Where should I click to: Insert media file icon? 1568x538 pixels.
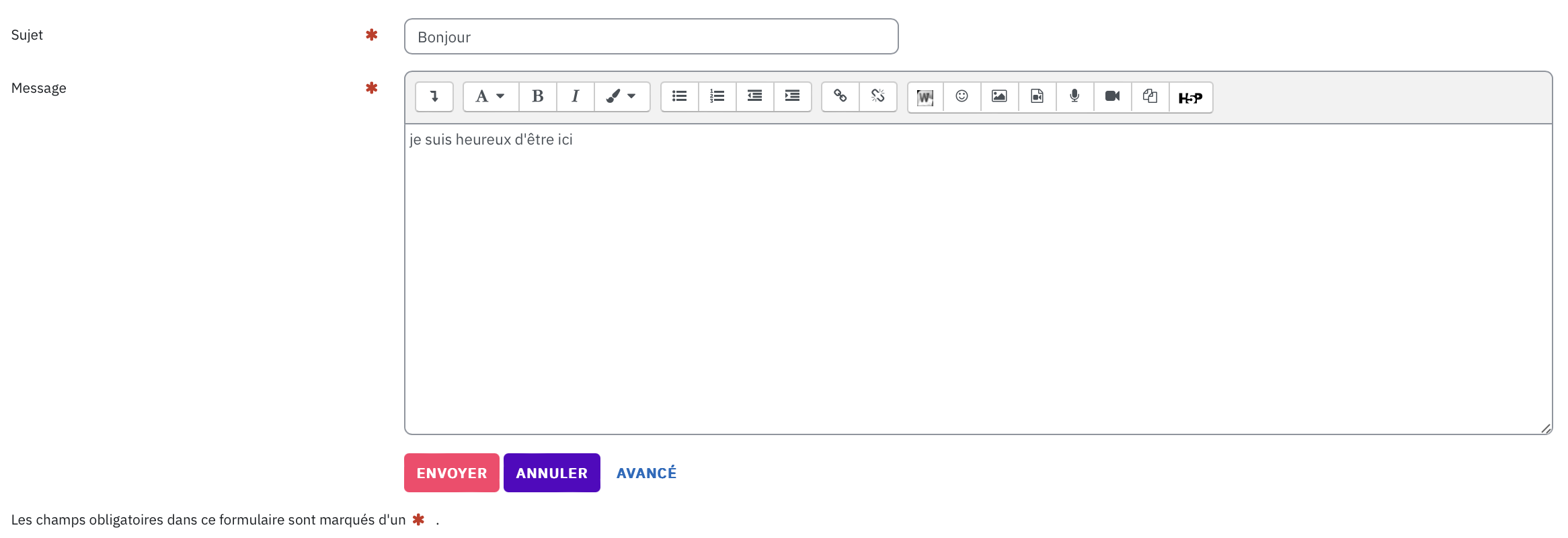1037,97
